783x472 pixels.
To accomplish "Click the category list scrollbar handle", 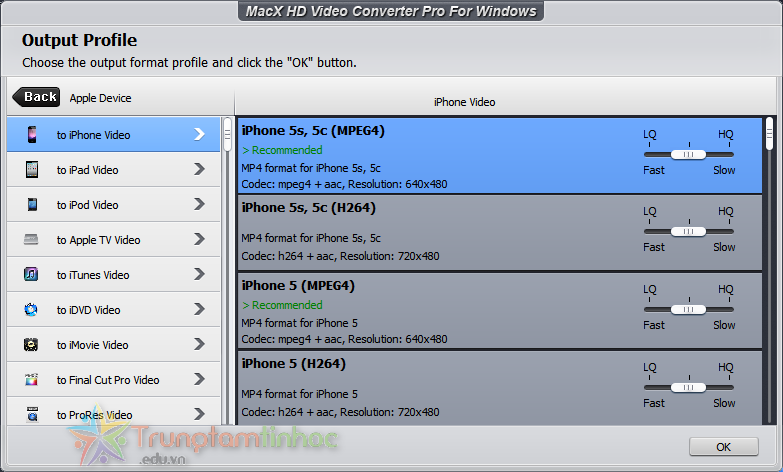I will pos(227,134).
